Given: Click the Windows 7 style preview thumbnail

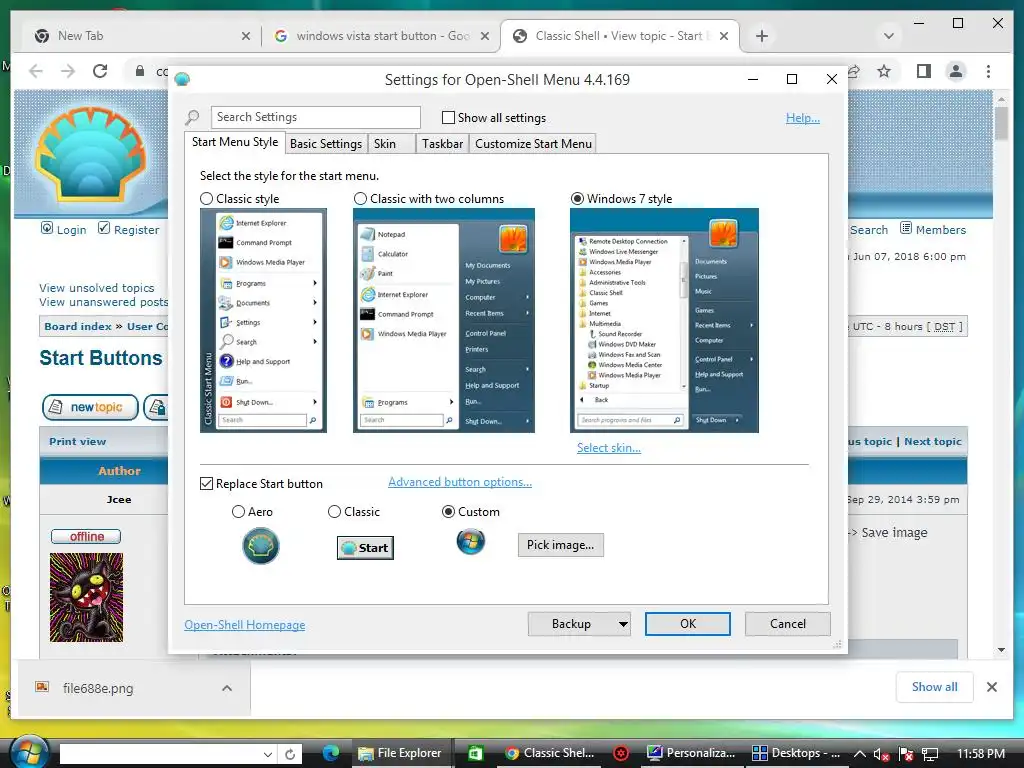Looking at the screenshot, I should pos(664,320).
